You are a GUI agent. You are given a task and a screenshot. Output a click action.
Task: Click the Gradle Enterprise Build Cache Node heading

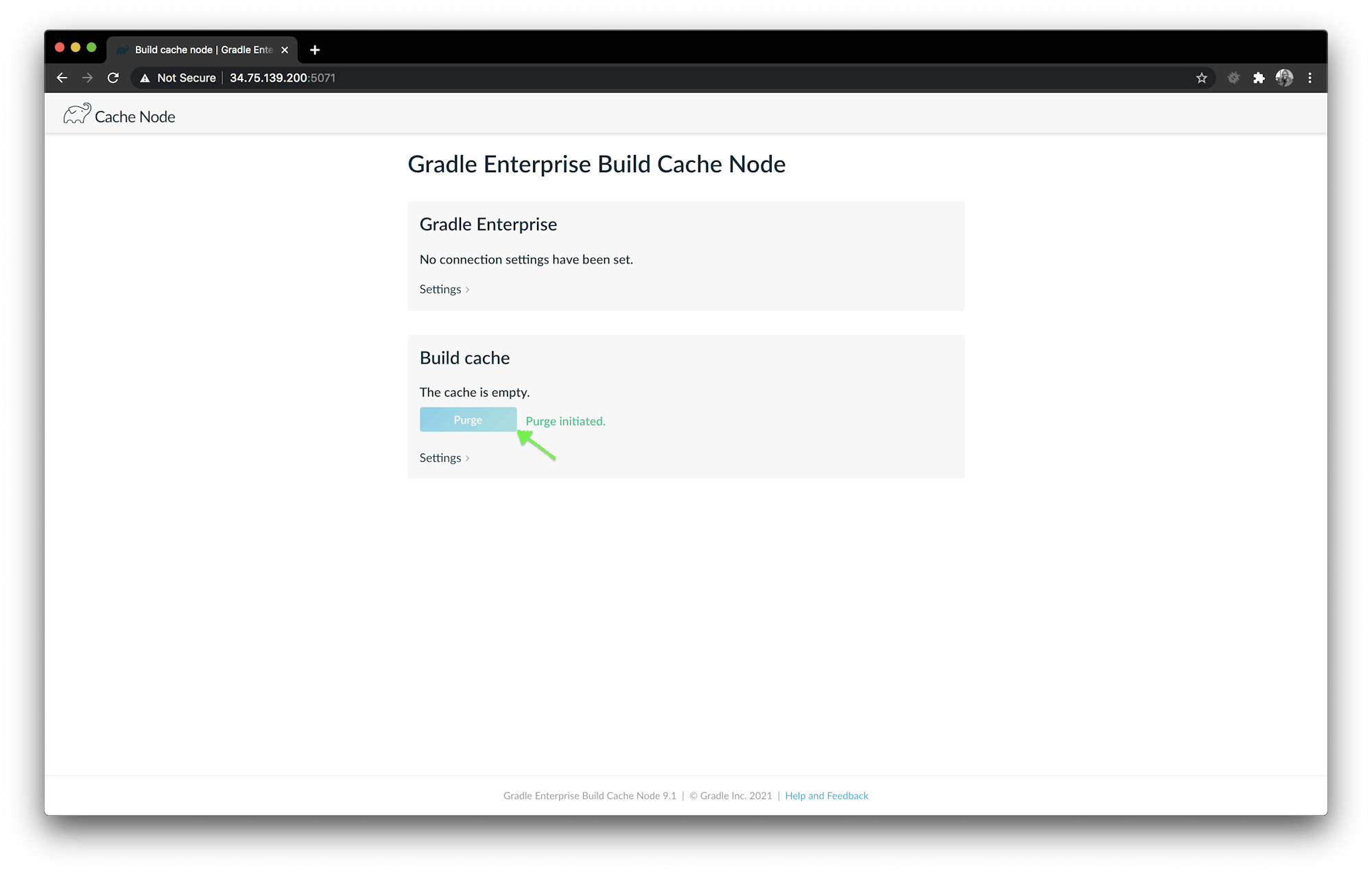597,164
